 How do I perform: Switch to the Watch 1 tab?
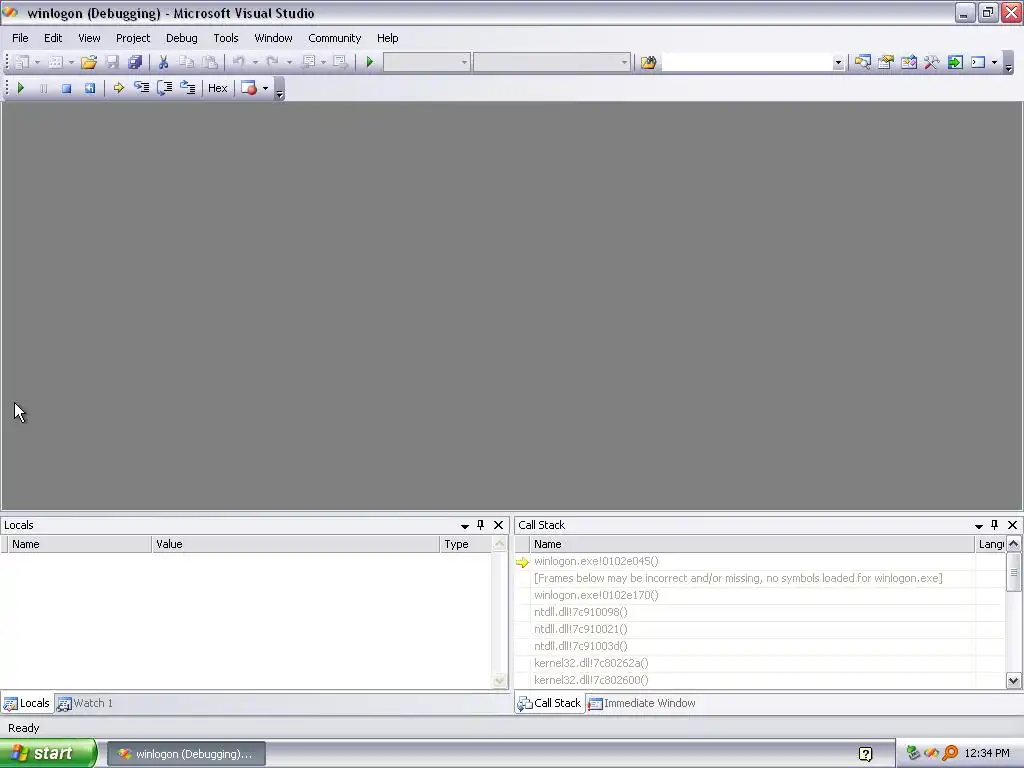click(85, 703)
